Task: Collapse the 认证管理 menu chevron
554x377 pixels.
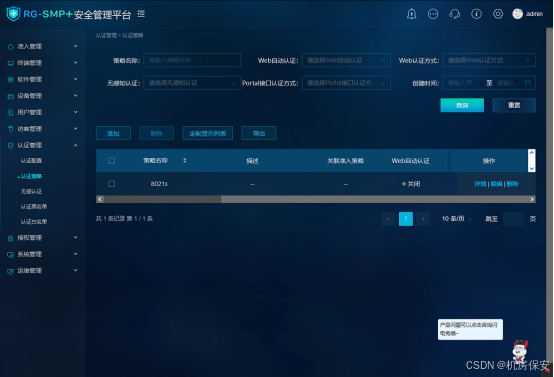Action: 76,145
